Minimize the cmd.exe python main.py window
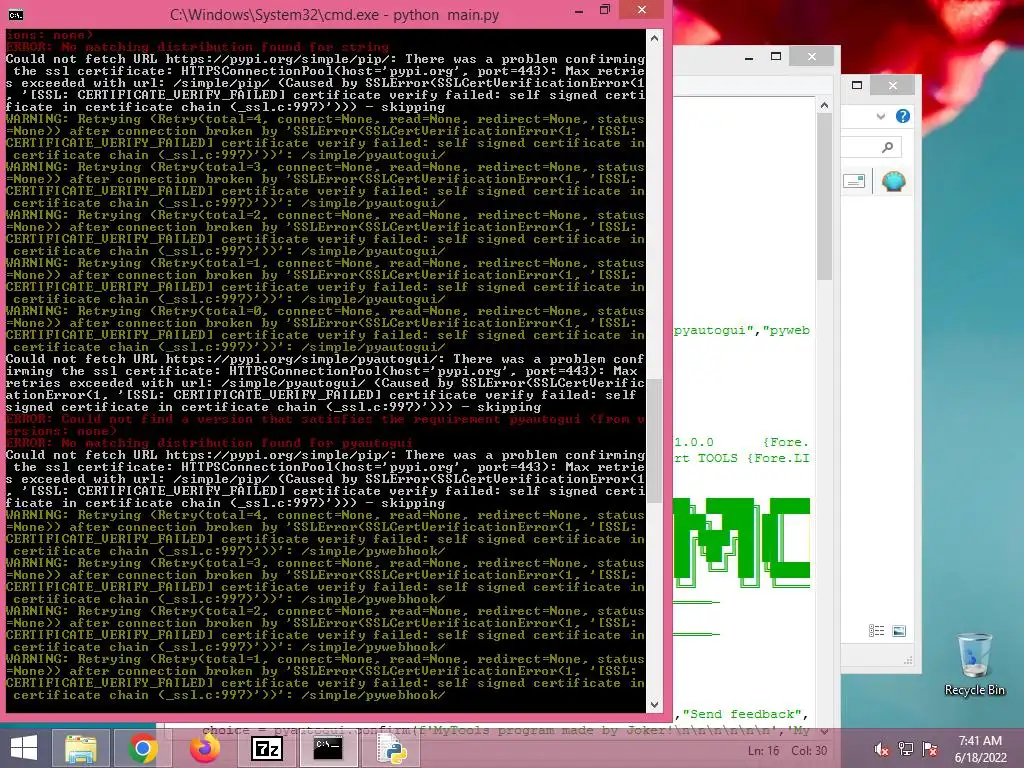 point(579,11)
